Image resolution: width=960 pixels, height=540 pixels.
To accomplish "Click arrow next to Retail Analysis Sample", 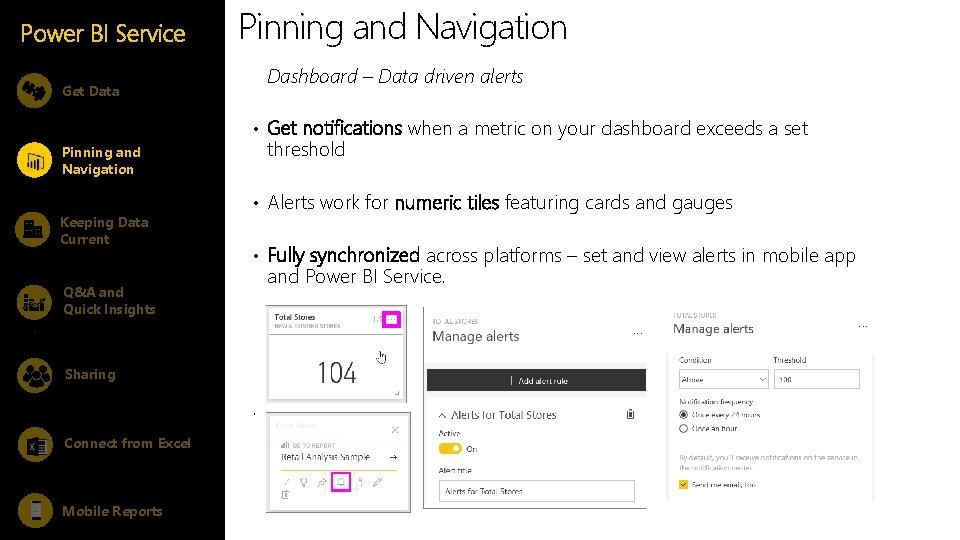I will (x=393, y=457).
